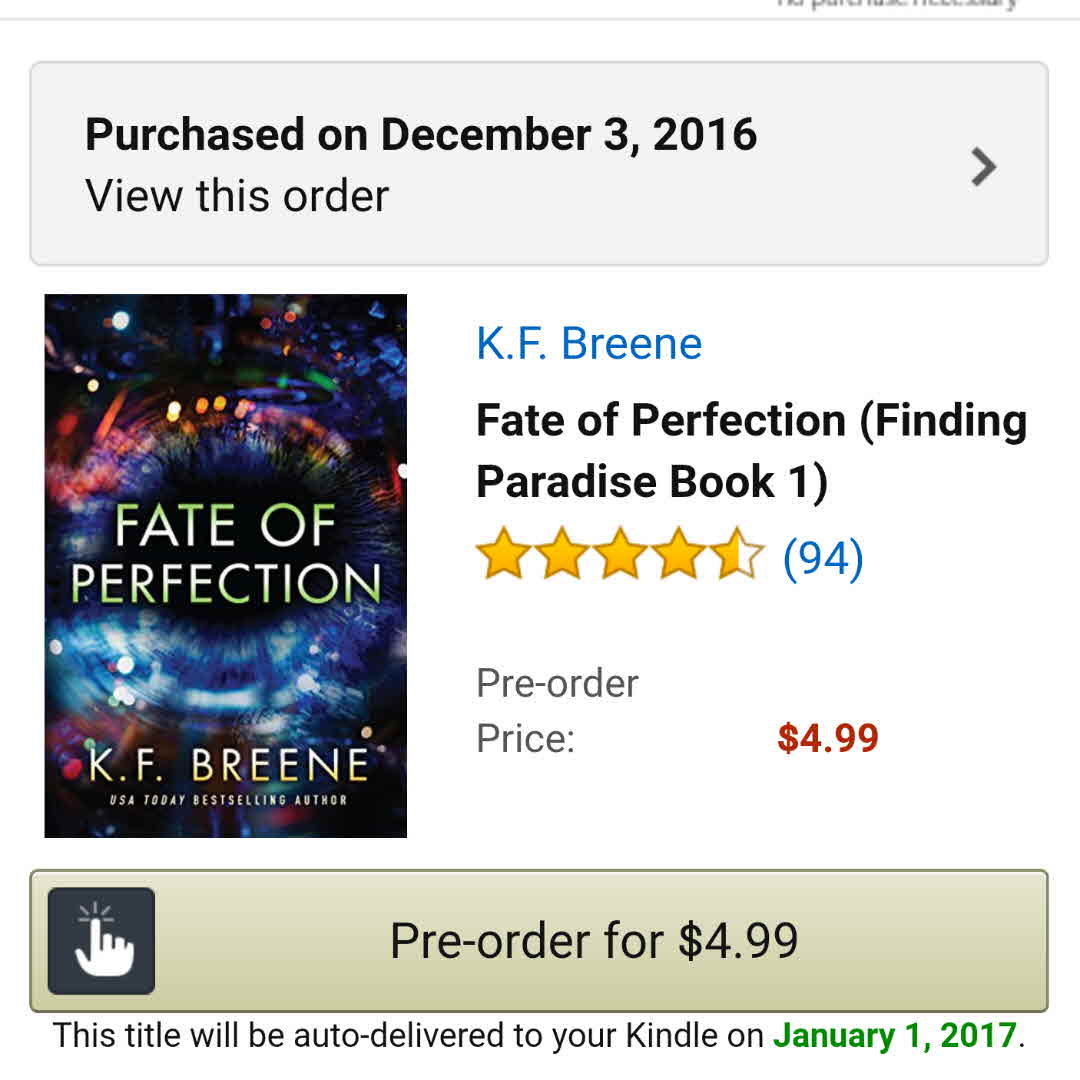Click the Purchased on December 3, 2016 heading
Image resolution: width=1080 pixels, height=1080 pixels.
tap(421, 134)
